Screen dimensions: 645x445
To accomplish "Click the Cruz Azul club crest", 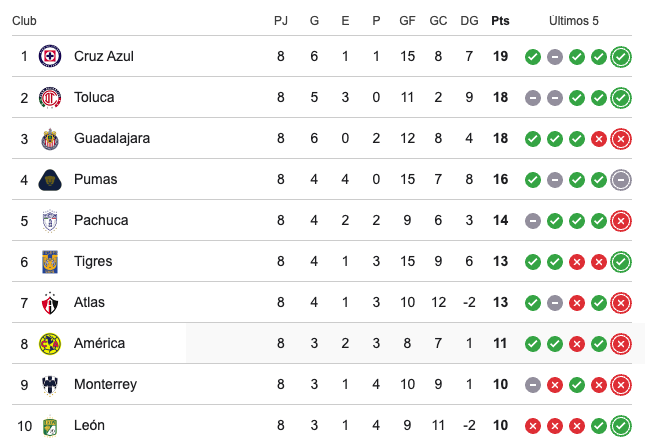I will [x=49, y=56].
